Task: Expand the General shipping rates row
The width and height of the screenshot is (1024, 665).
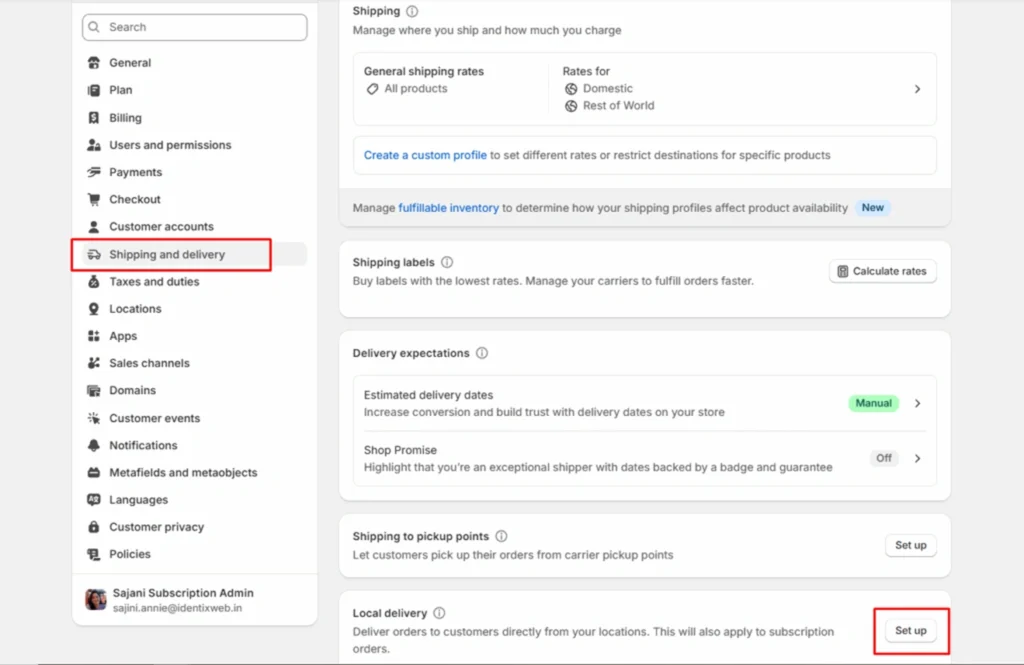Action: 917,89
